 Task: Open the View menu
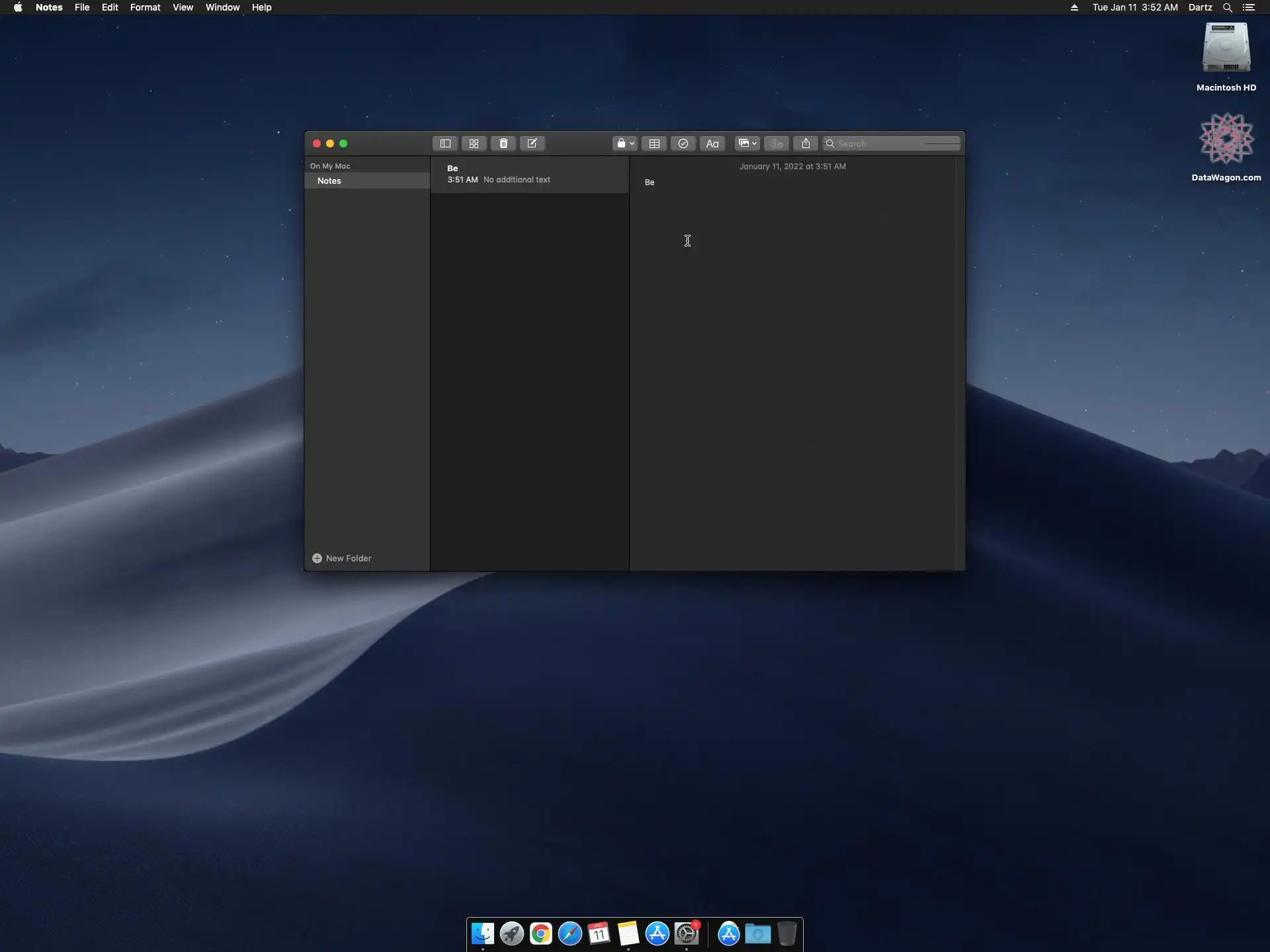coord(183,7)
